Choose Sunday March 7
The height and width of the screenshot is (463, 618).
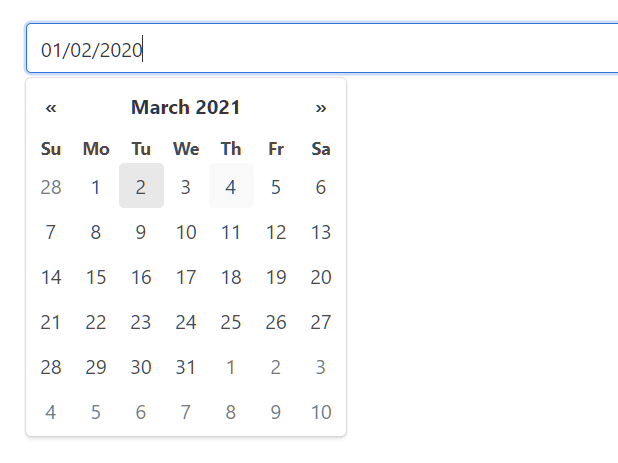(51, 232)
